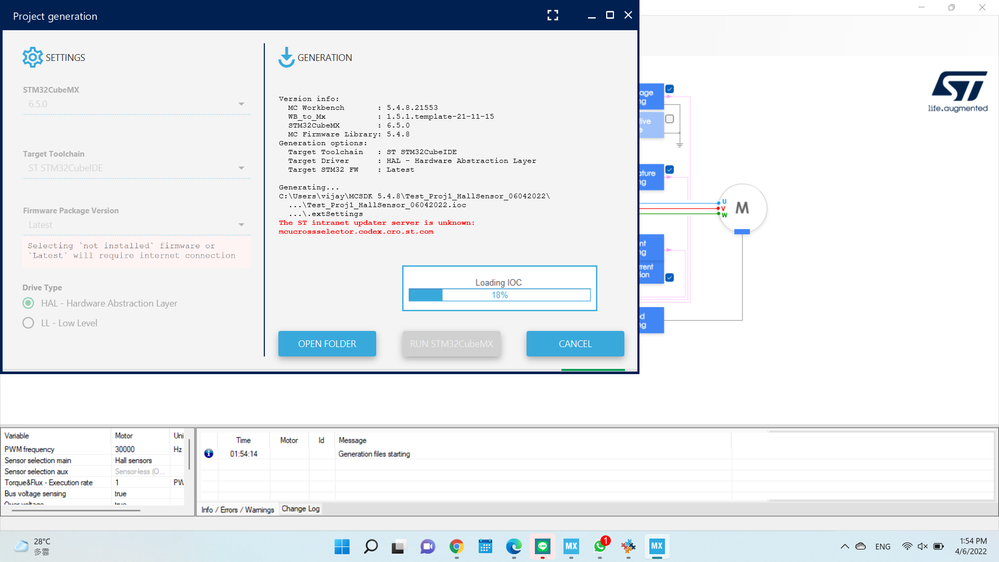999x562 pixels.
Task: Toggle the checkbox beside the '...ture' block
Action: click(670, 169)
